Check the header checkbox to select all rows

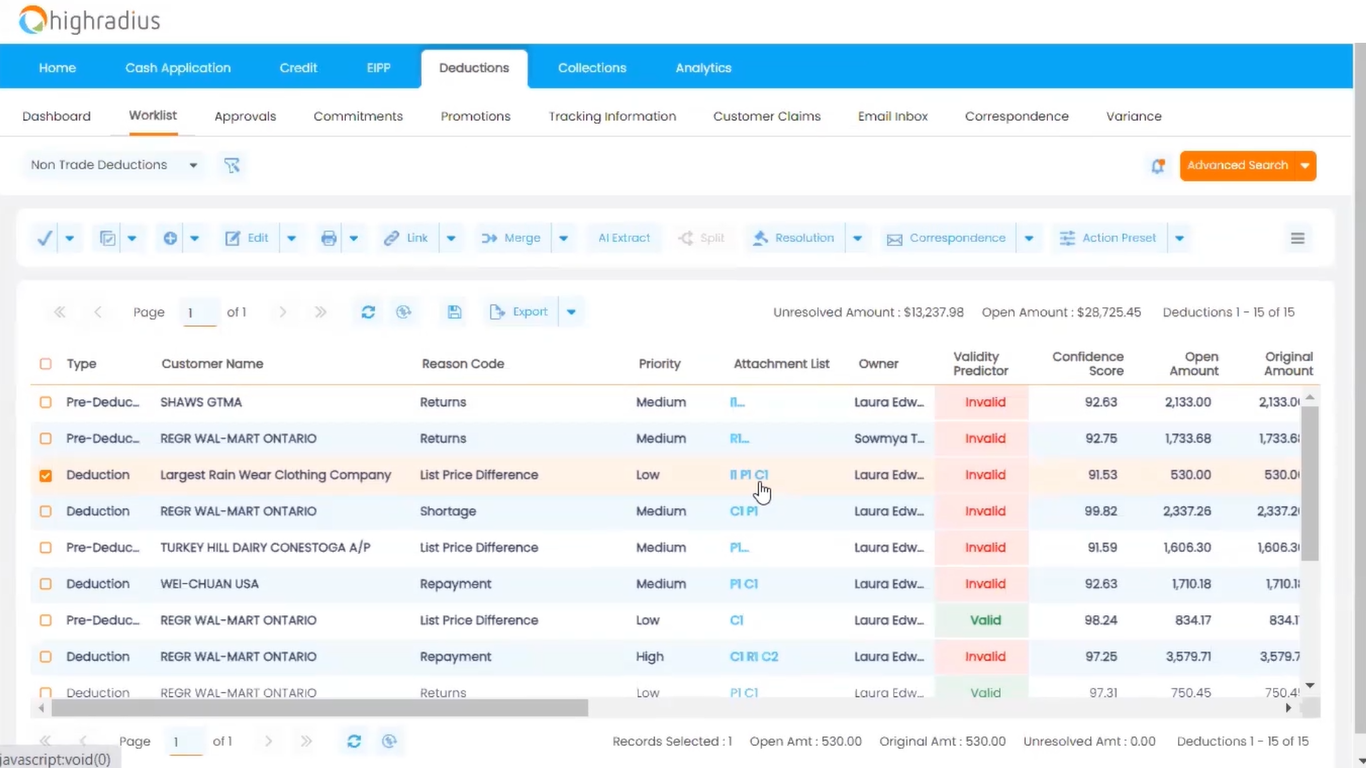[x=45, y=364]
